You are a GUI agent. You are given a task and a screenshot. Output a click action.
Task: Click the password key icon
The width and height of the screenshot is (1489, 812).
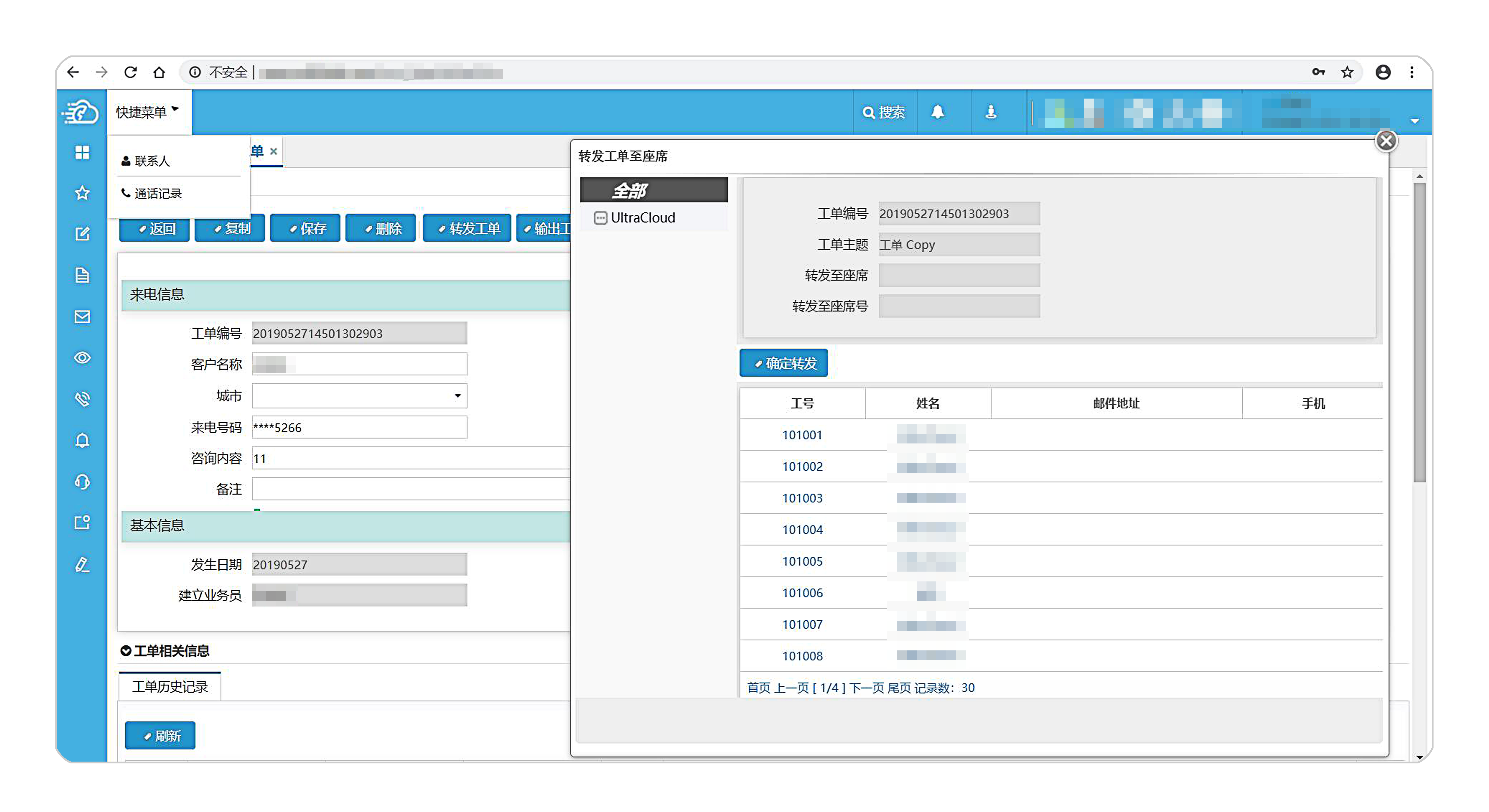click(1318, 72)
